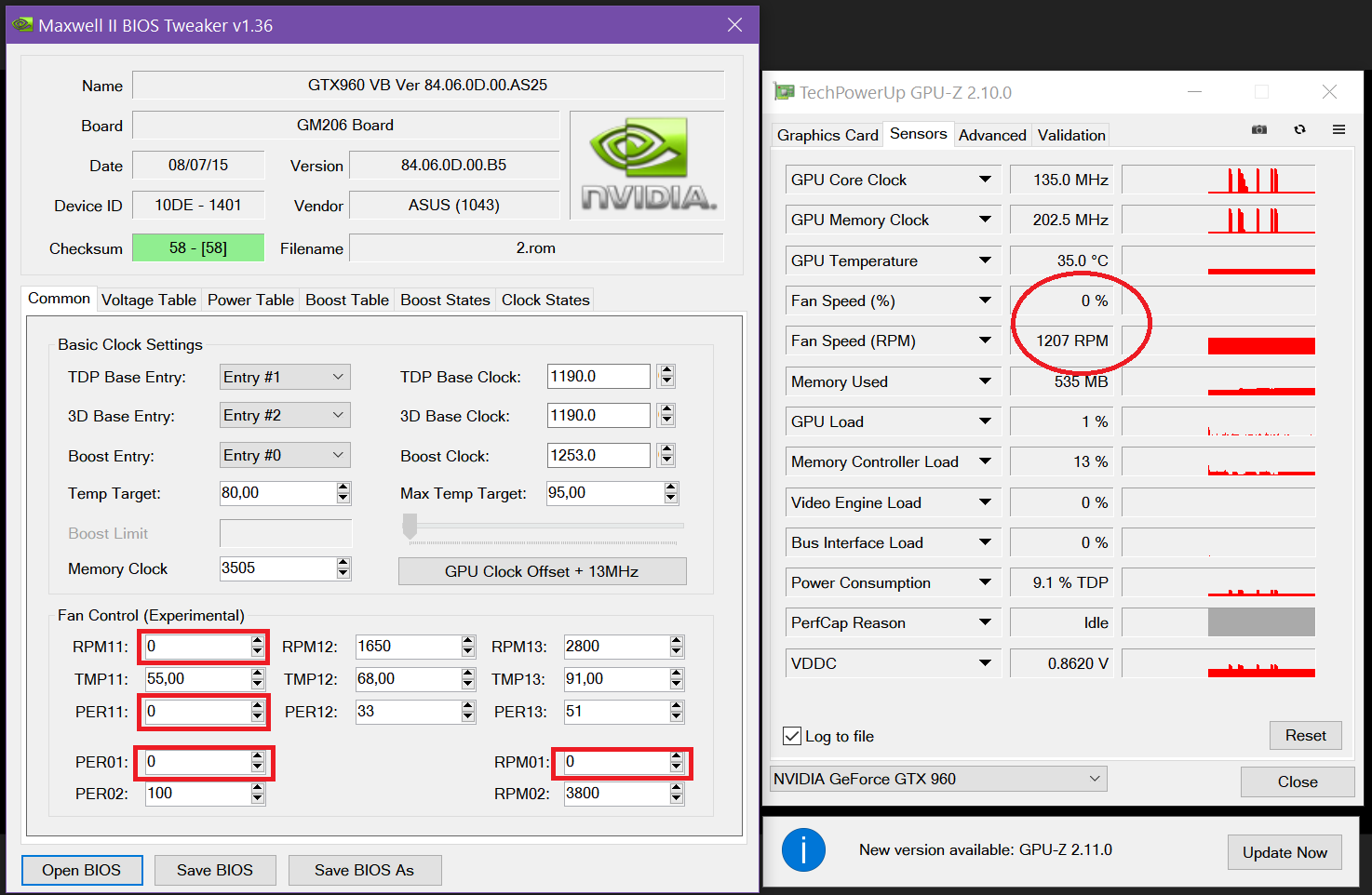Viewport: 1372px width, 895px height.
Task: Click the Save BIOS button
Action: click(x=215, y=870)
